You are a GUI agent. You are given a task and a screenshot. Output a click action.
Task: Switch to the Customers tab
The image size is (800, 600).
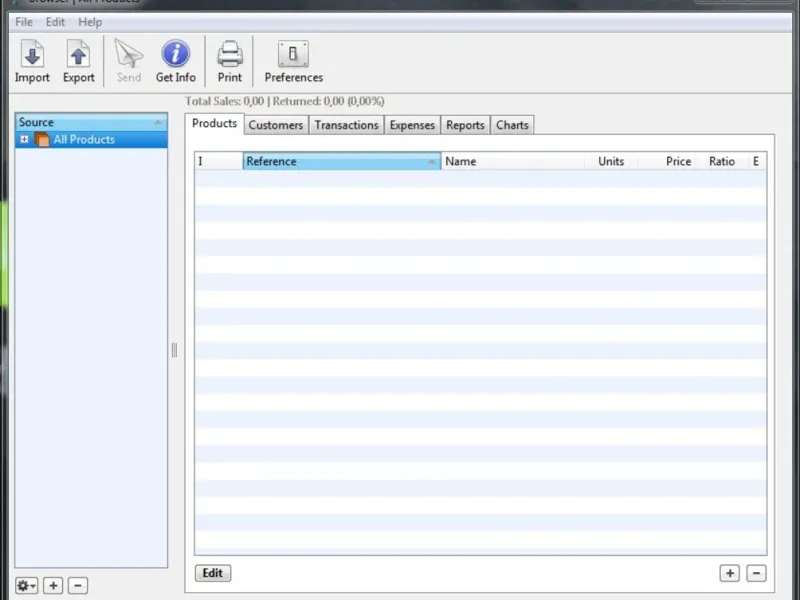[x=276, y=125]
